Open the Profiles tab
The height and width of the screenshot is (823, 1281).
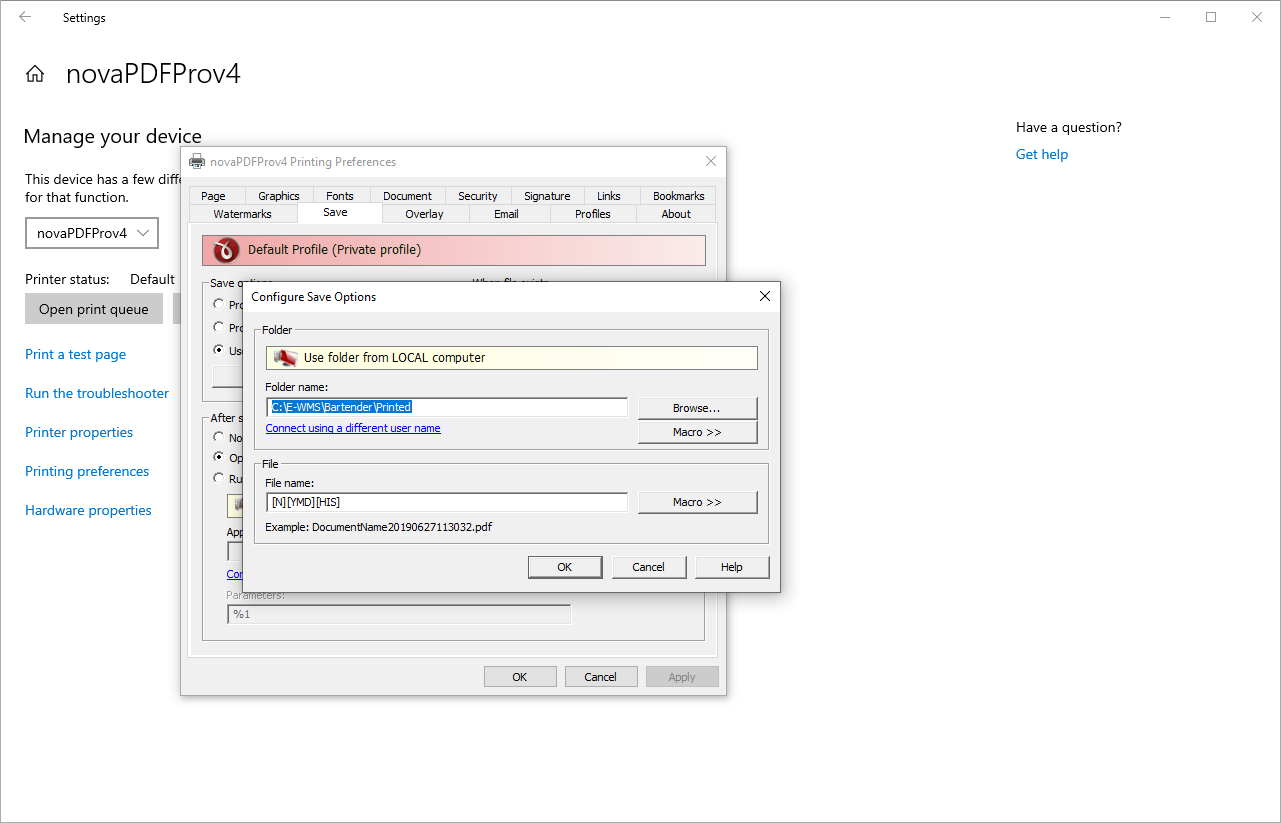(593, 214)
